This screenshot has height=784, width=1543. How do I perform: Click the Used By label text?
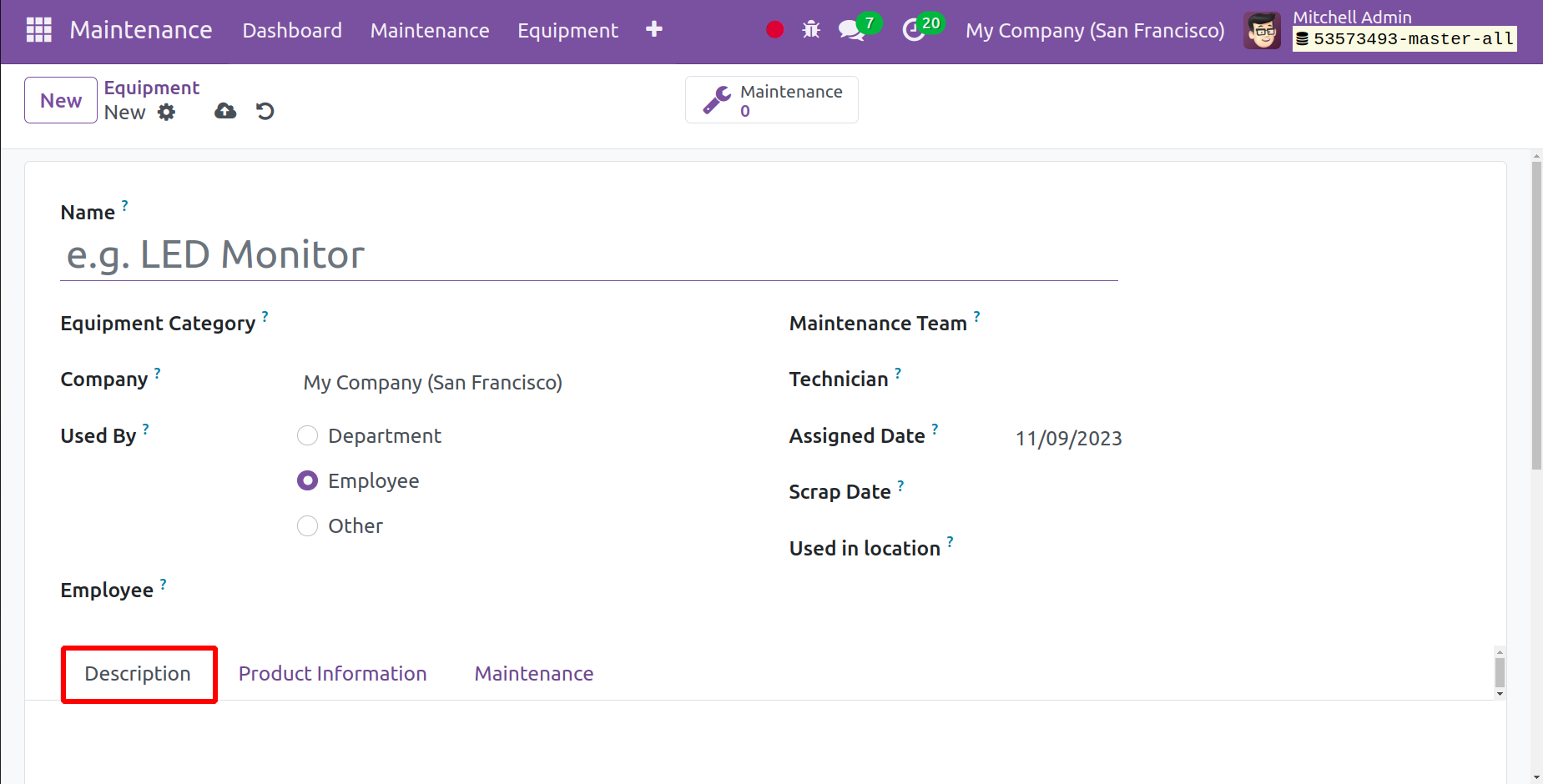click(x=98, y=436)
